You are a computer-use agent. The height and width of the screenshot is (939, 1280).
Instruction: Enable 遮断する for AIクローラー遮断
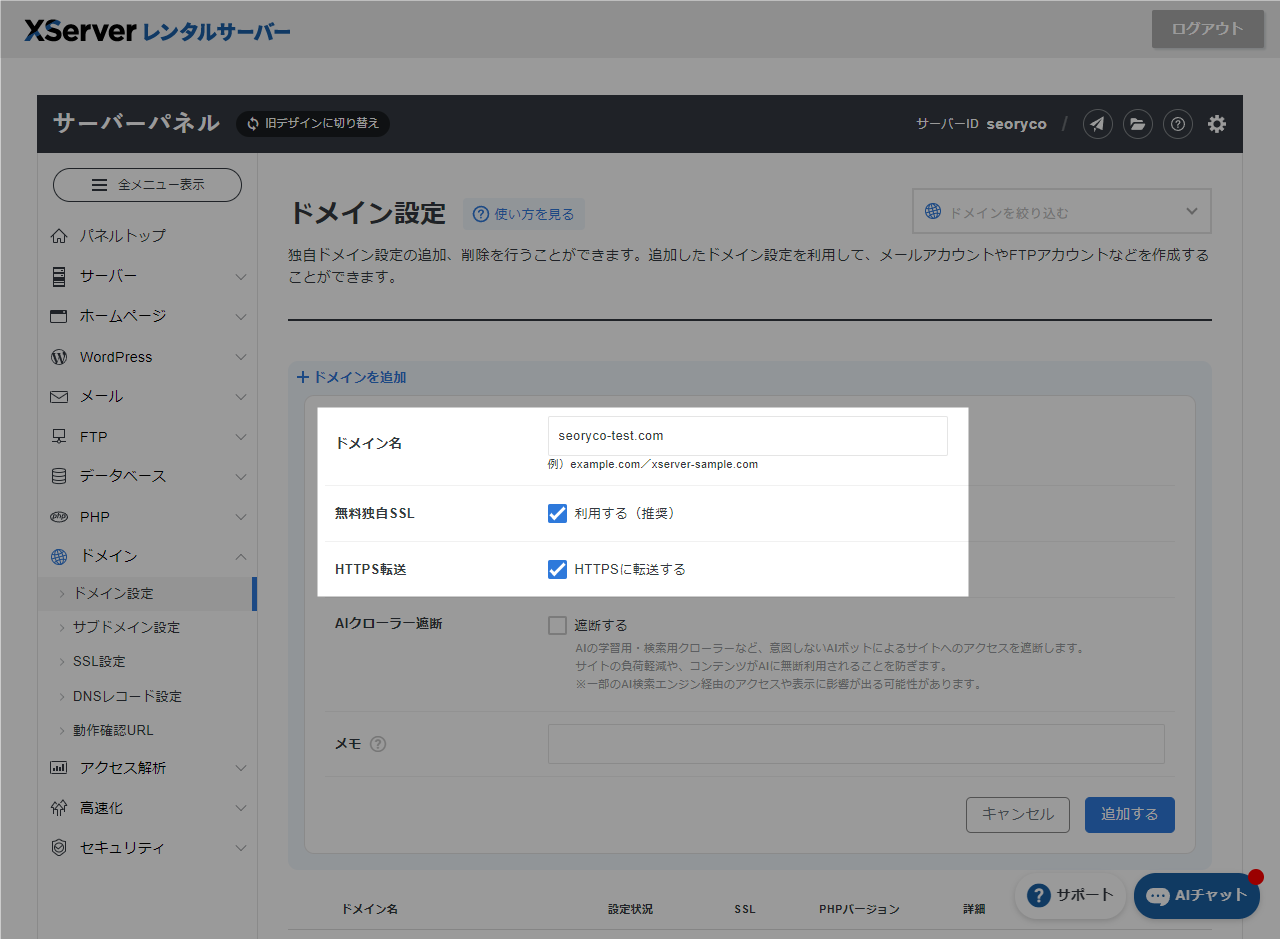tap(557, 624)
